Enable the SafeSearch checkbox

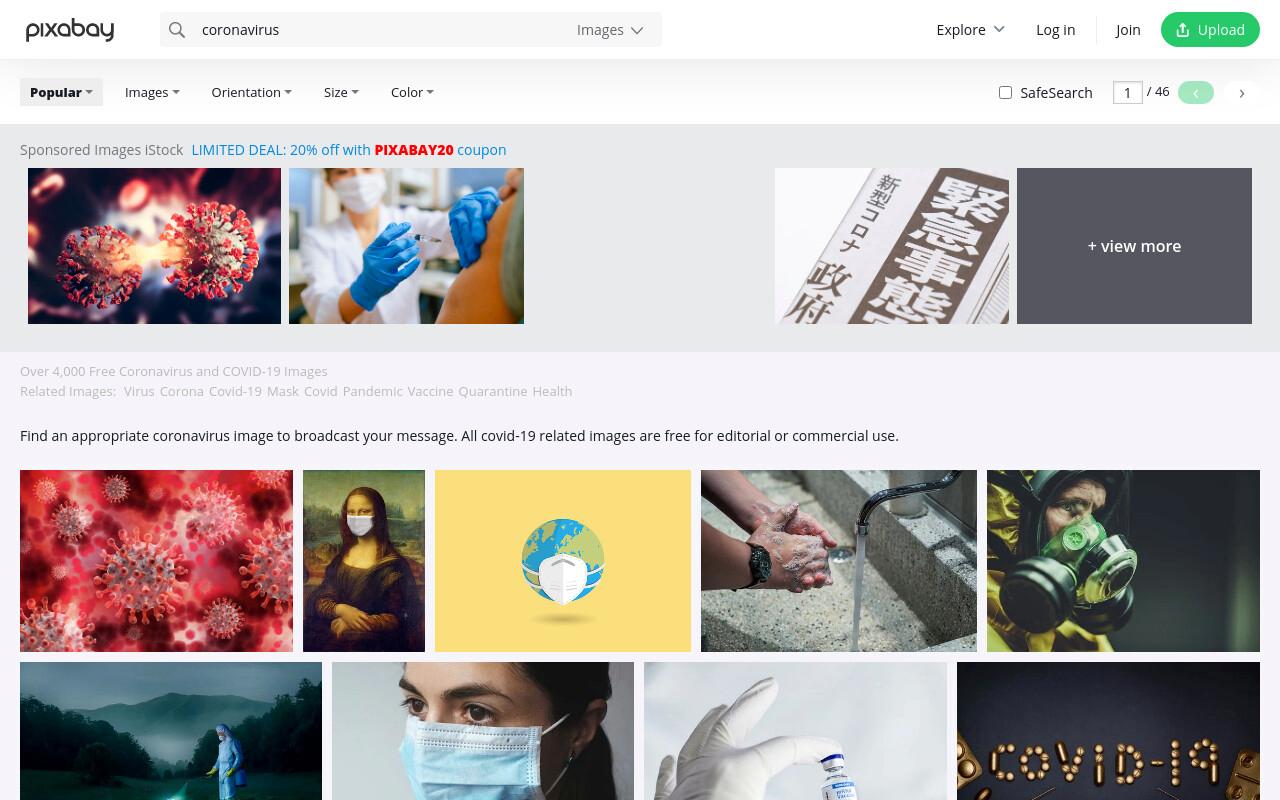1005,92
